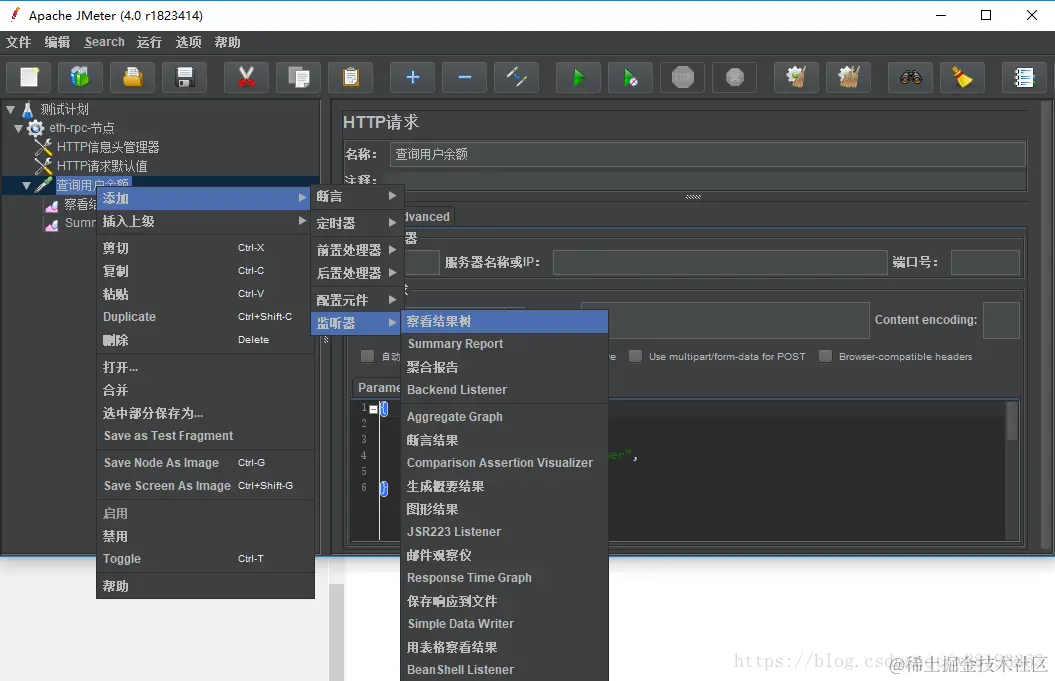Collapse the 测试计划 tree arrow
Viewport: 1055px width, 681px height.
(11, 109)
